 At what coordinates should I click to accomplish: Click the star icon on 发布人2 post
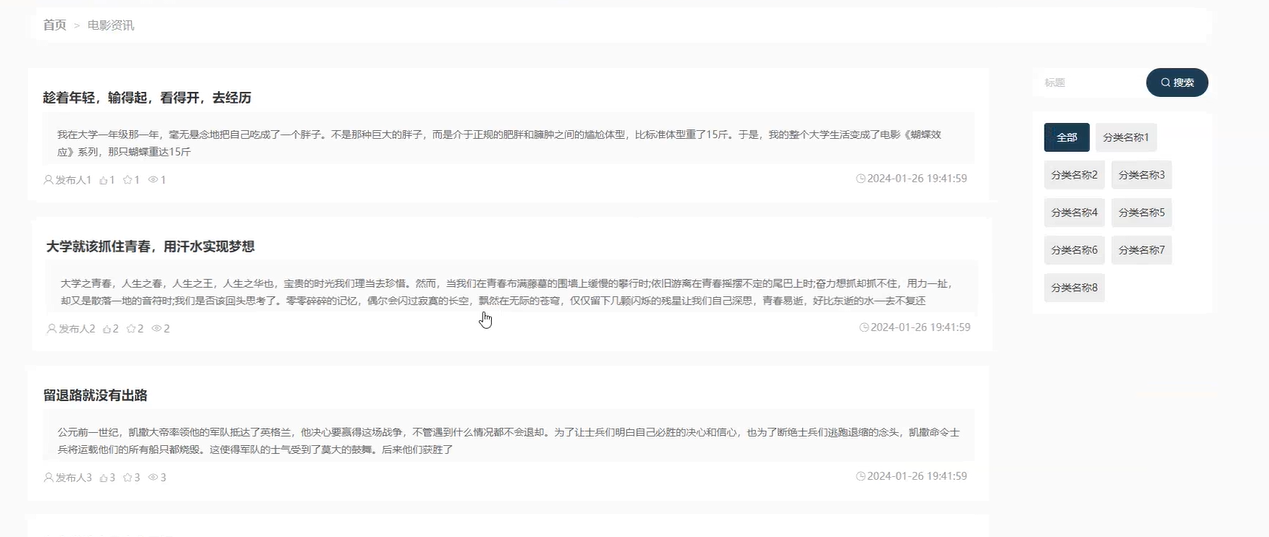click(x=131, y=329)
